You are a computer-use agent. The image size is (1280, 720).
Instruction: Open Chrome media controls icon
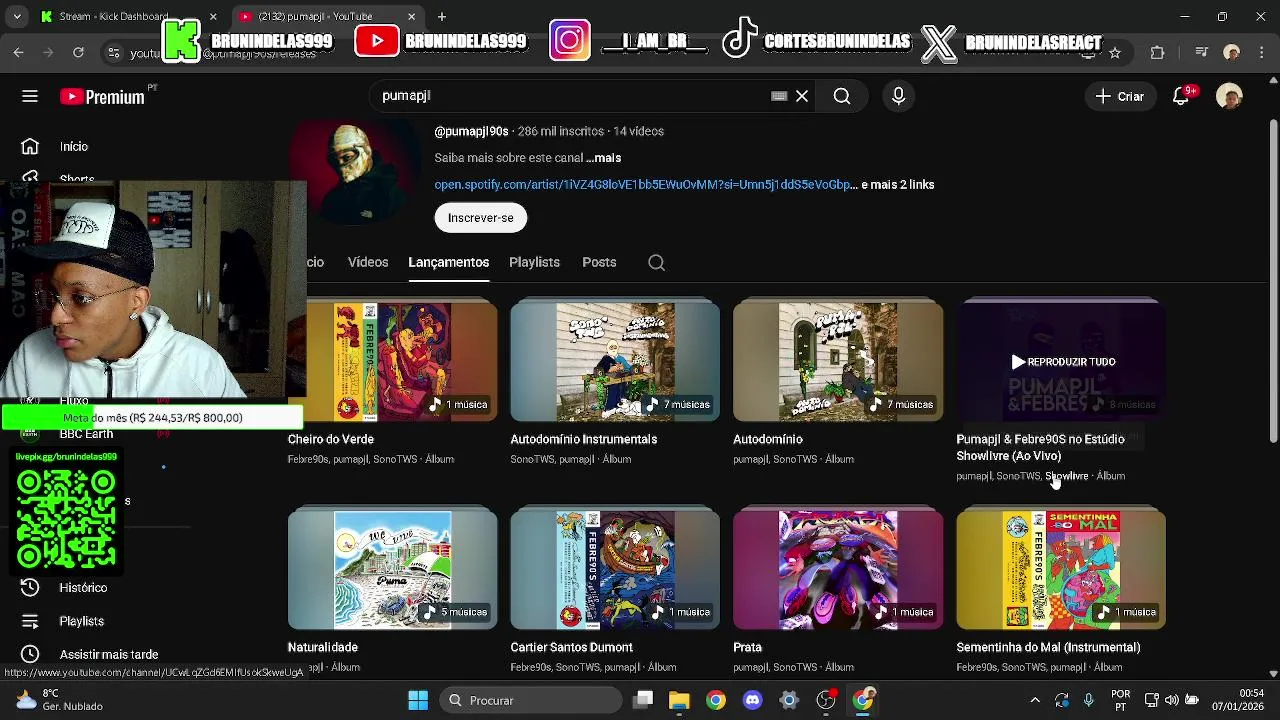tap(1202, 52)
